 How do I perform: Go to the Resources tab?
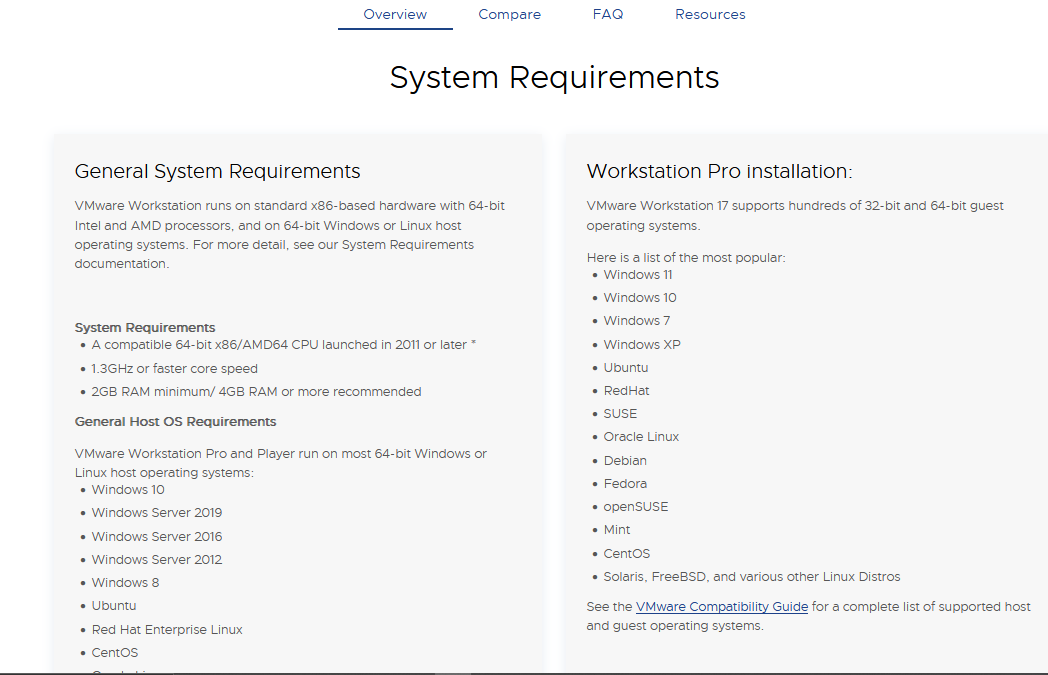coord(710,14)
